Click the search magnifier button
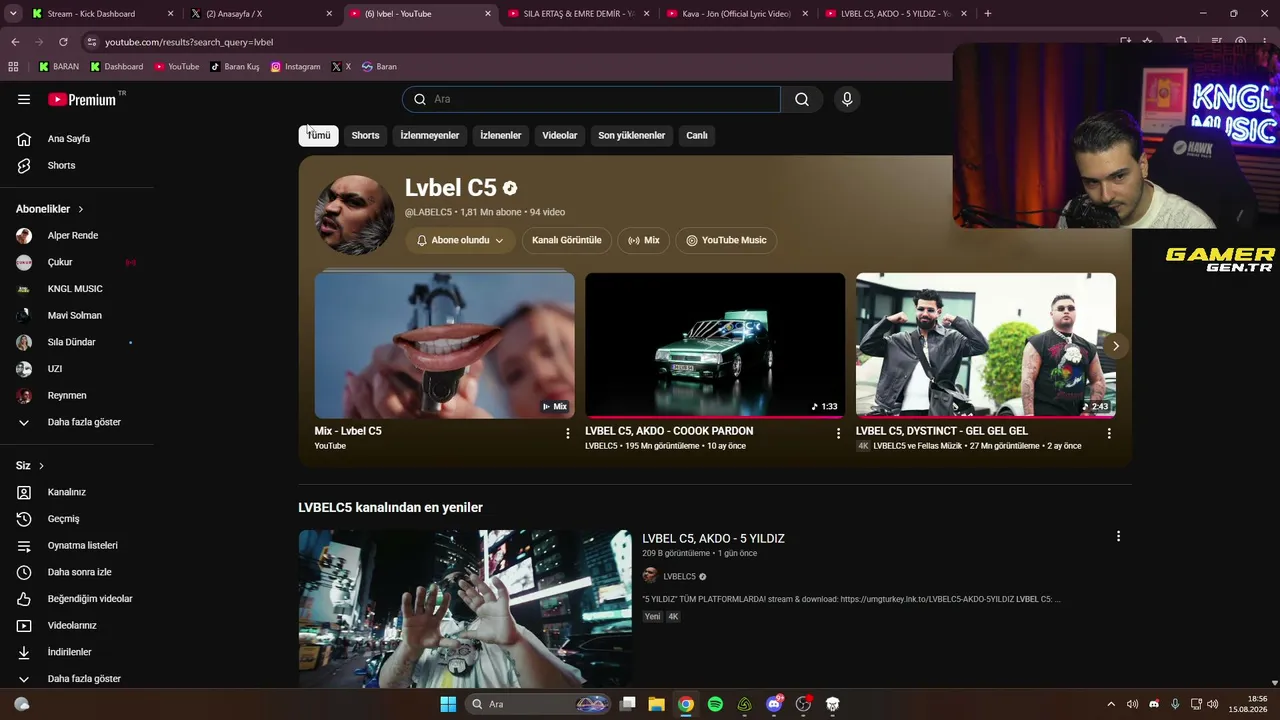The image size is (1280, 720). tap(802, 99)
